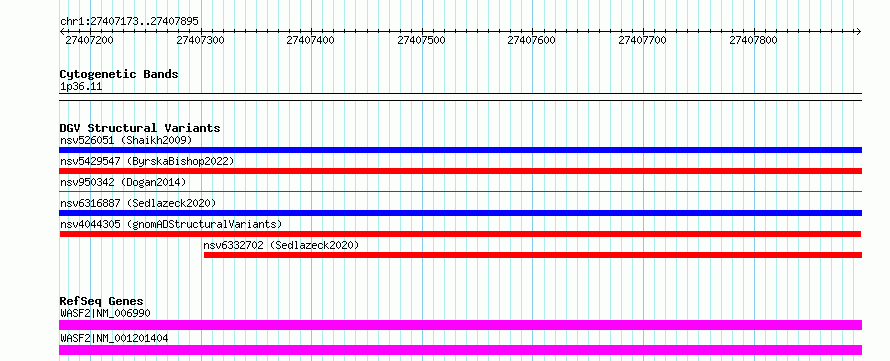The image size is (890, 361).
Task: Click ruler position 27407700
Action: 642,40
